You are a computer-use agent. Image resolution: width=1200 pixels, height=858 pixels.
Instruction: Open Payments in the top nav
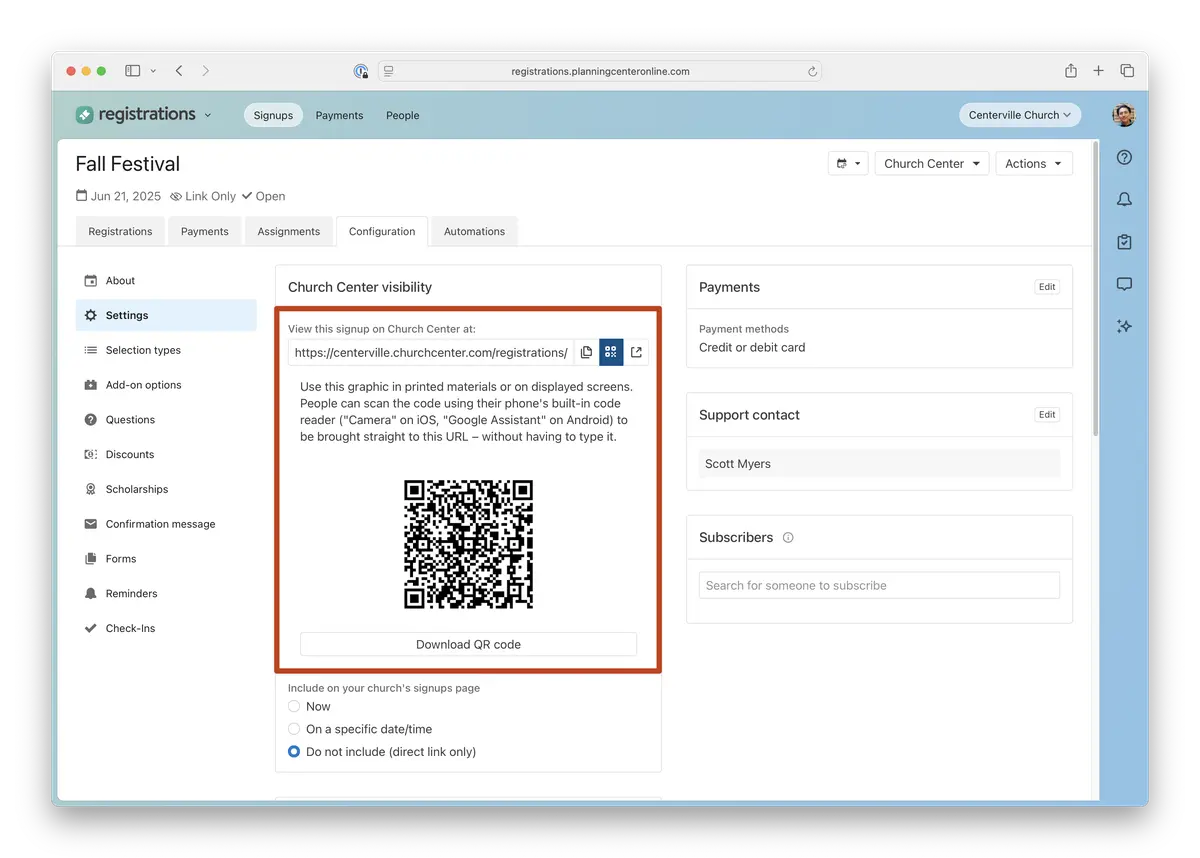(339, 115)
